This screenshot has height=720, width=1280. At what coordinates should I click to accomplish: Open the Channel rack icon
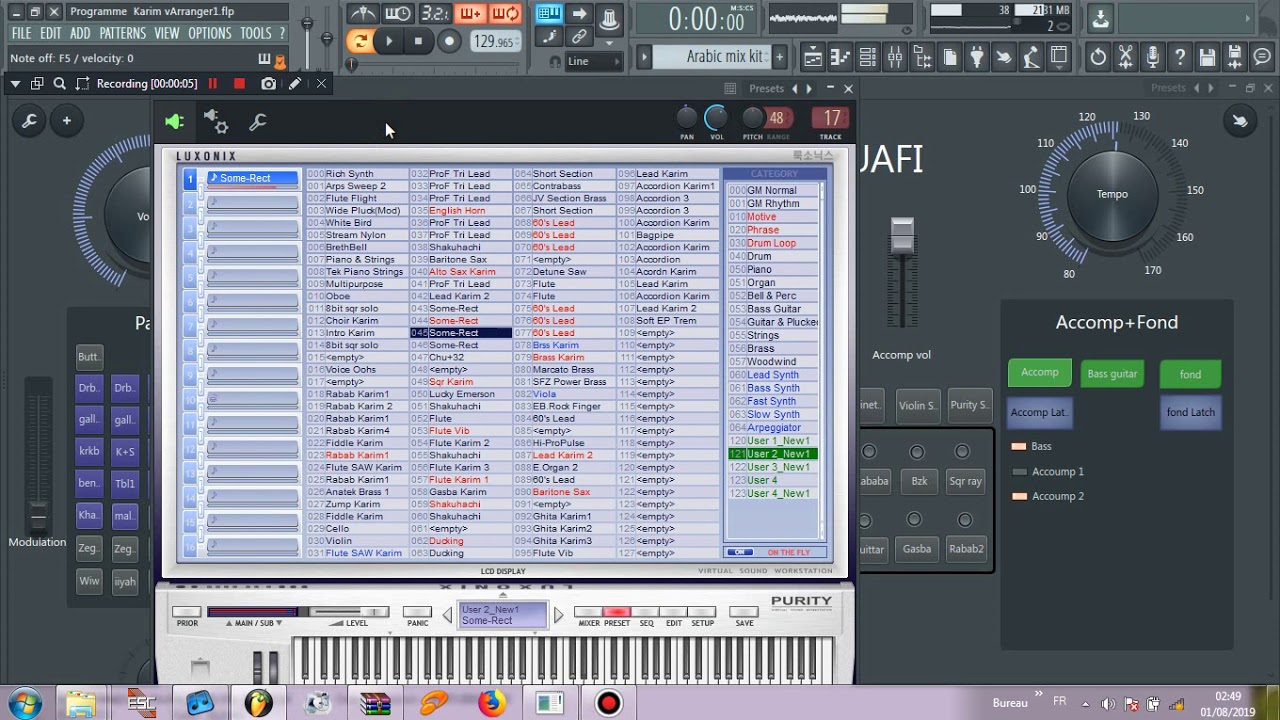(868, 58)
